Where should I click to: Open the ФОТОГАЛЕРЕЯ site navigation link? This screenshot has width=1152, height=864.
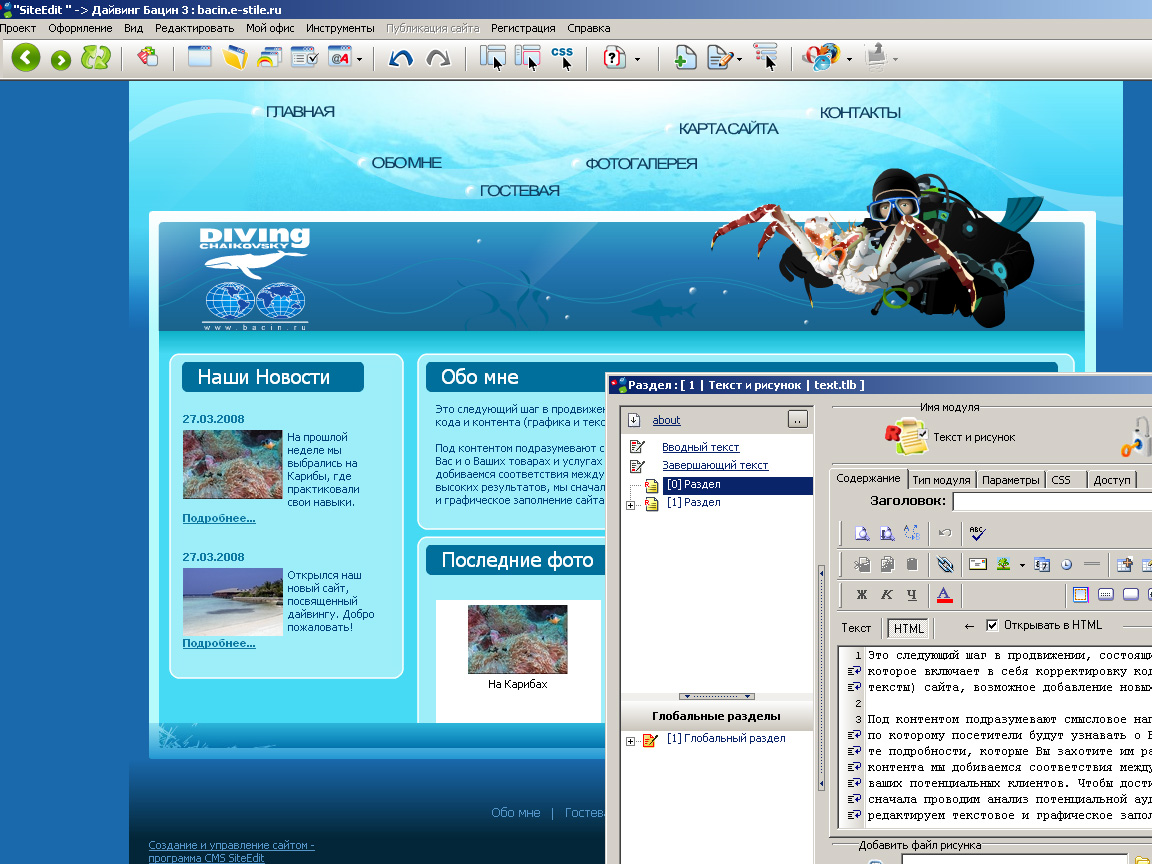tap(641, 163)
